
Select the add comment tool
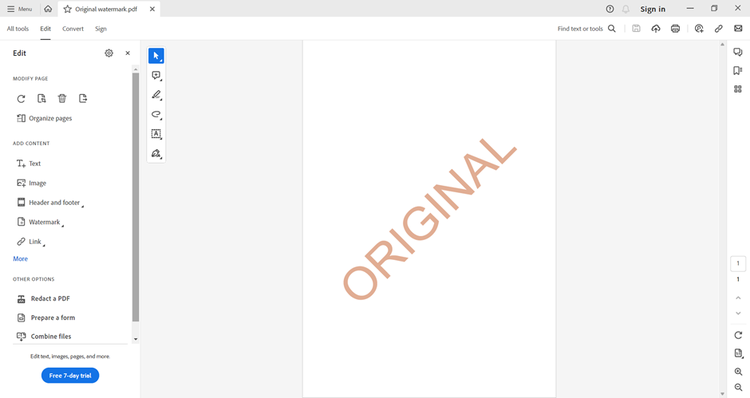(156, 75)
